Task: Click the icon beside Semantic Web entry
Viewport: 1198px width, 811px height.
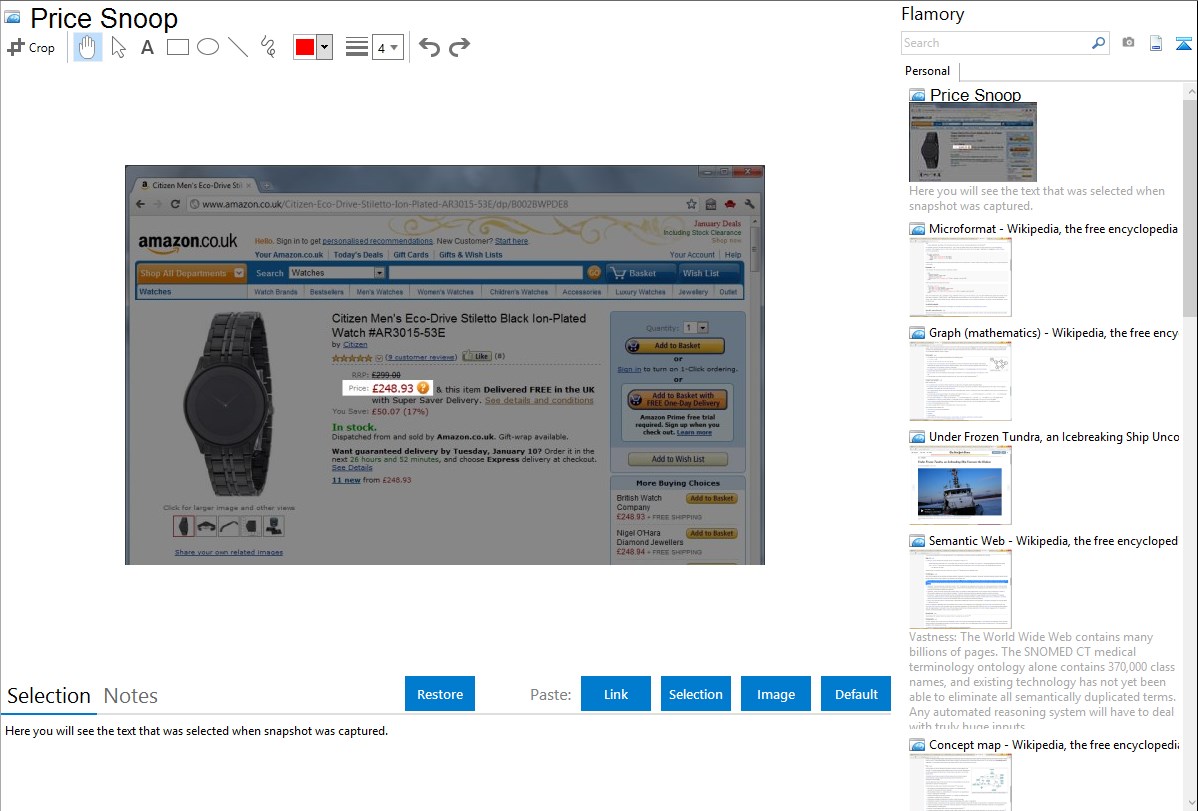Action: [917, 541]
